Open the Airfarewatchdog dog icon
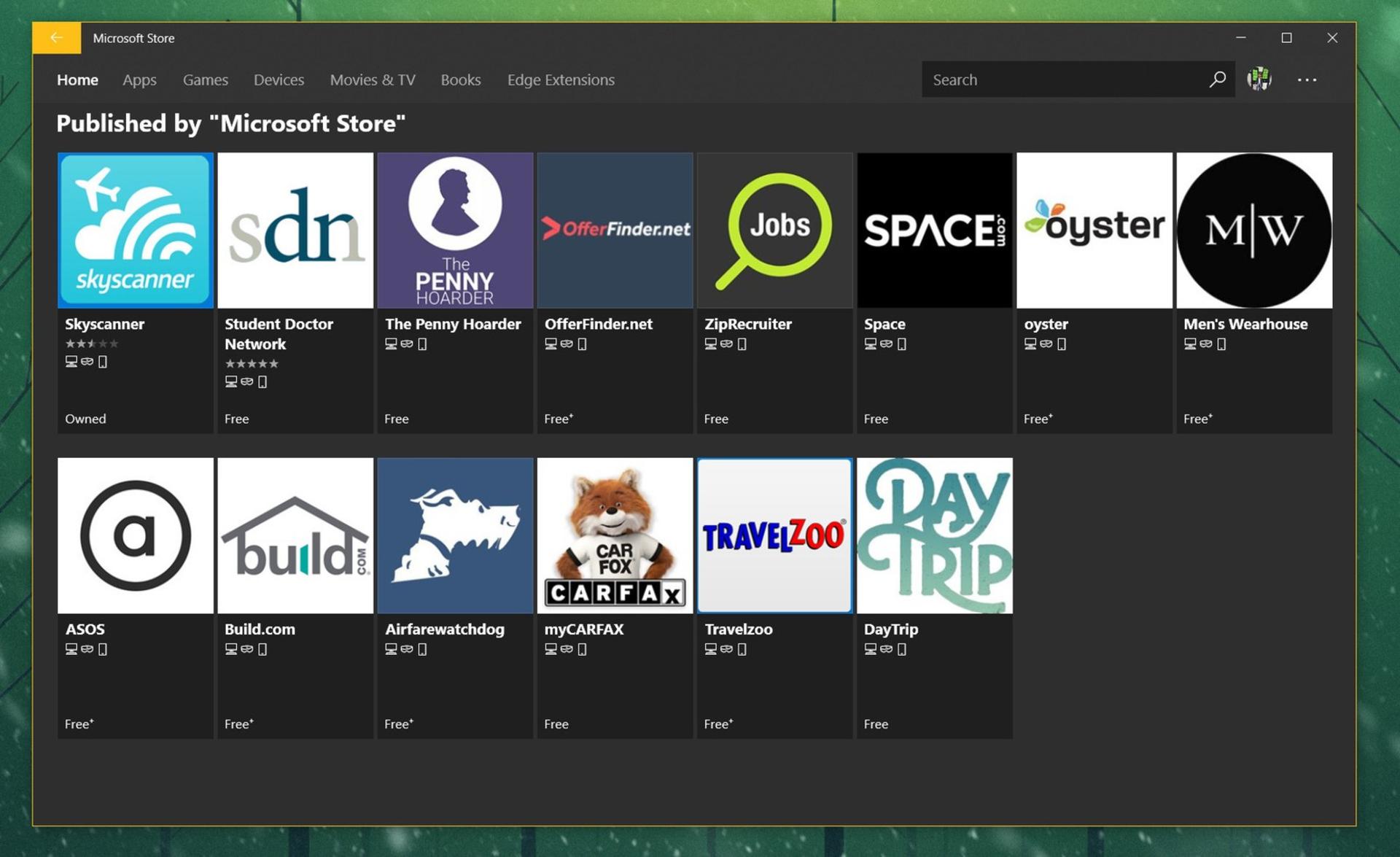1400x857 pixels. tap(455, 535)
